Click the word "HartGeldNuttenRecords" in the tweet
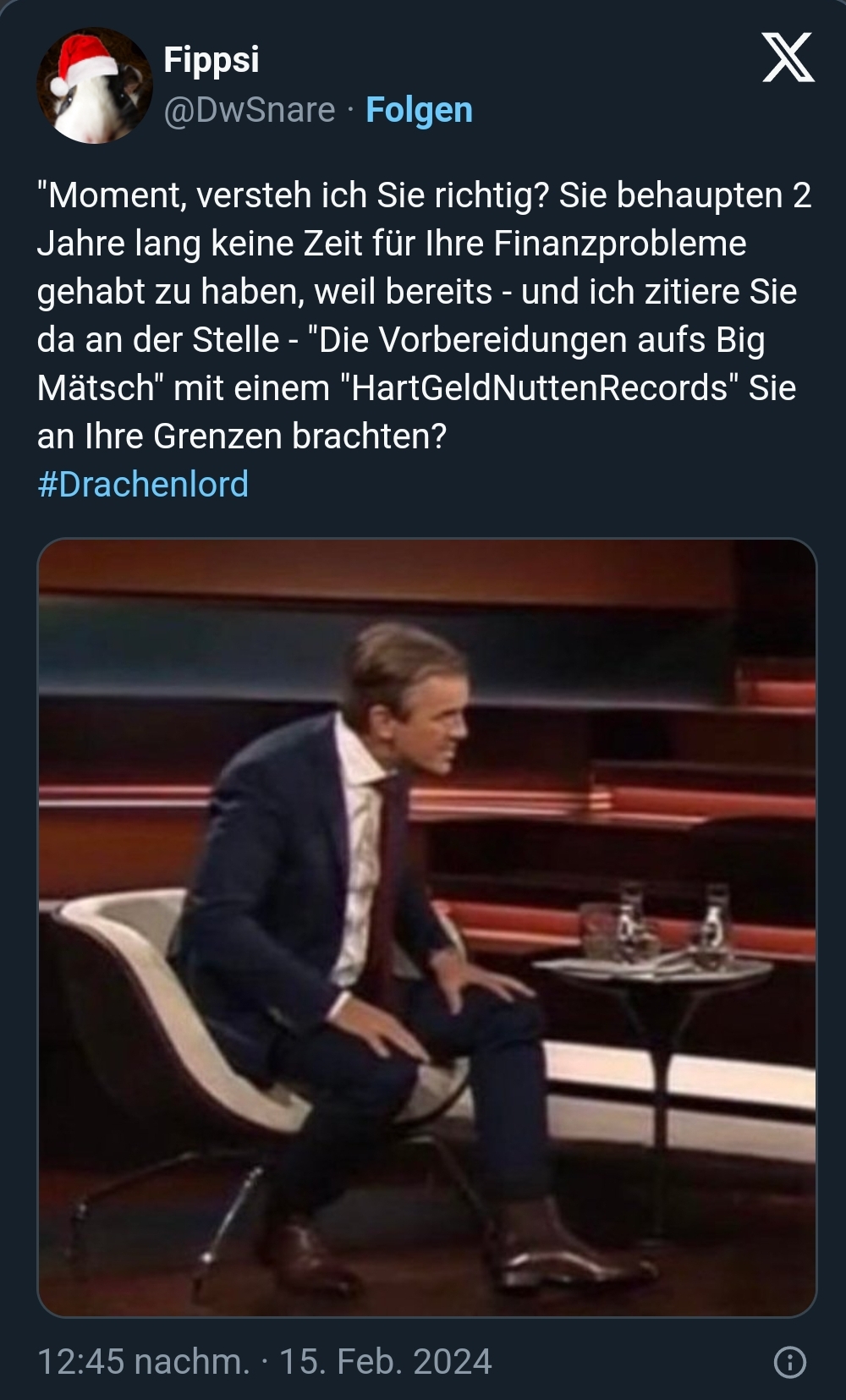The image size is (846, 1400). pyautogui.click(x=540, y=388)
